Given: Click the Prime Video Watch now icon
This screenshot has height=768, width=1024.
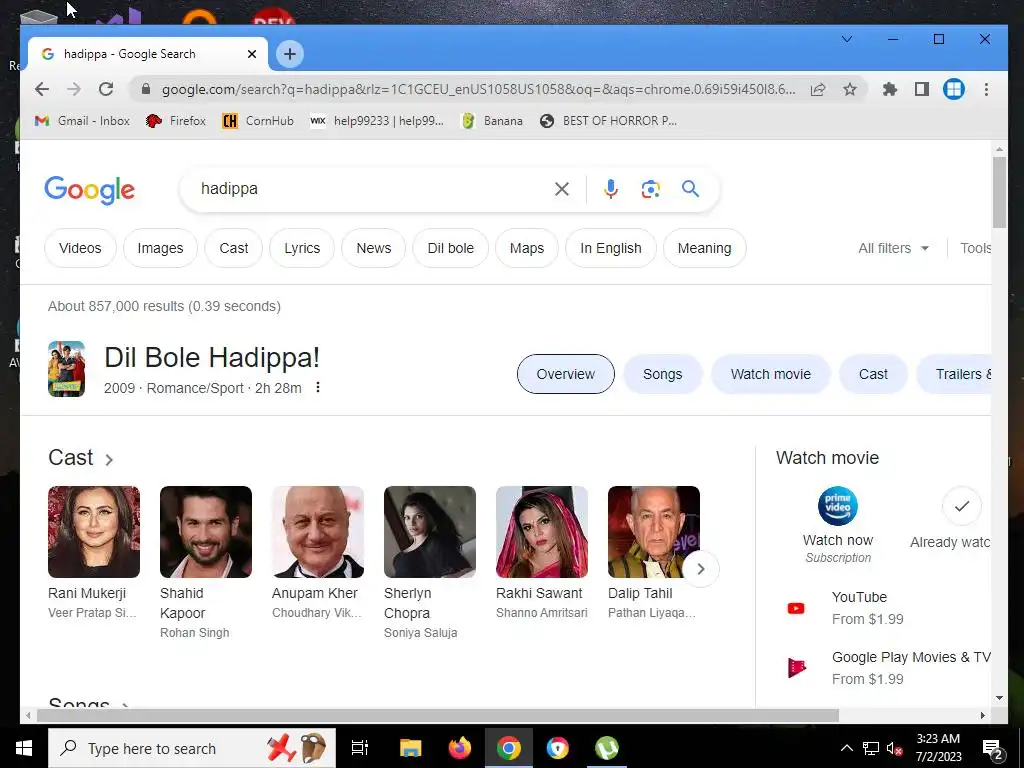Looking at the screenshot, I should [x=838, y=506].
